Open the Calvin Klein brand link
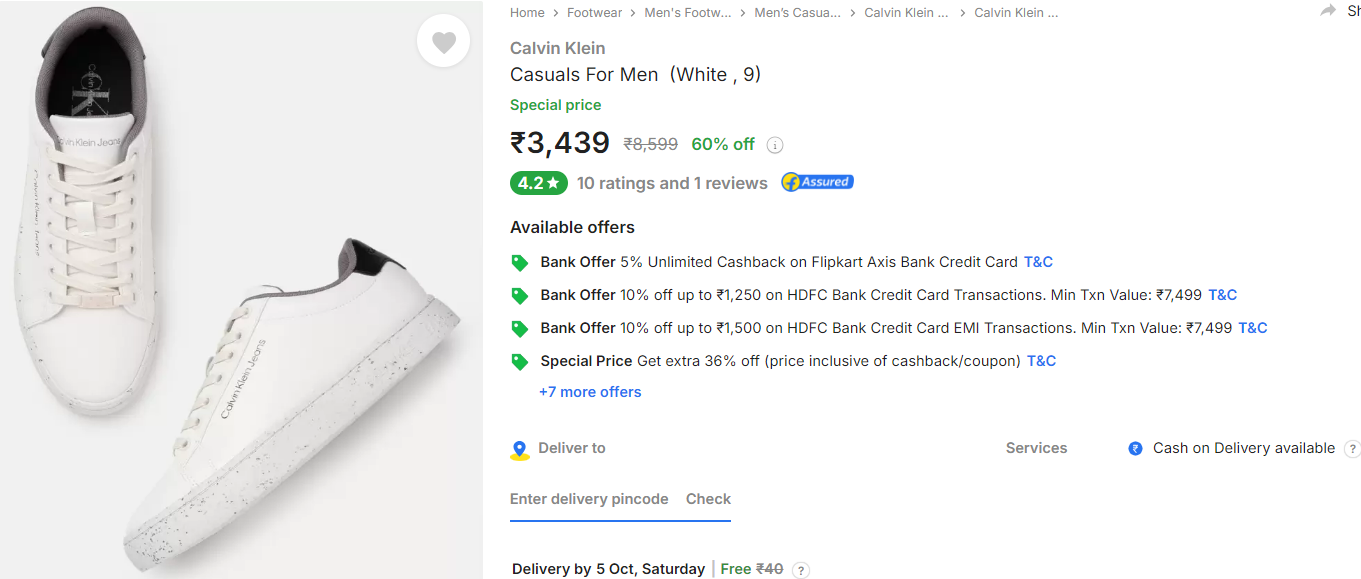This screenshot has height=579, width=1361. click(557, 48)
